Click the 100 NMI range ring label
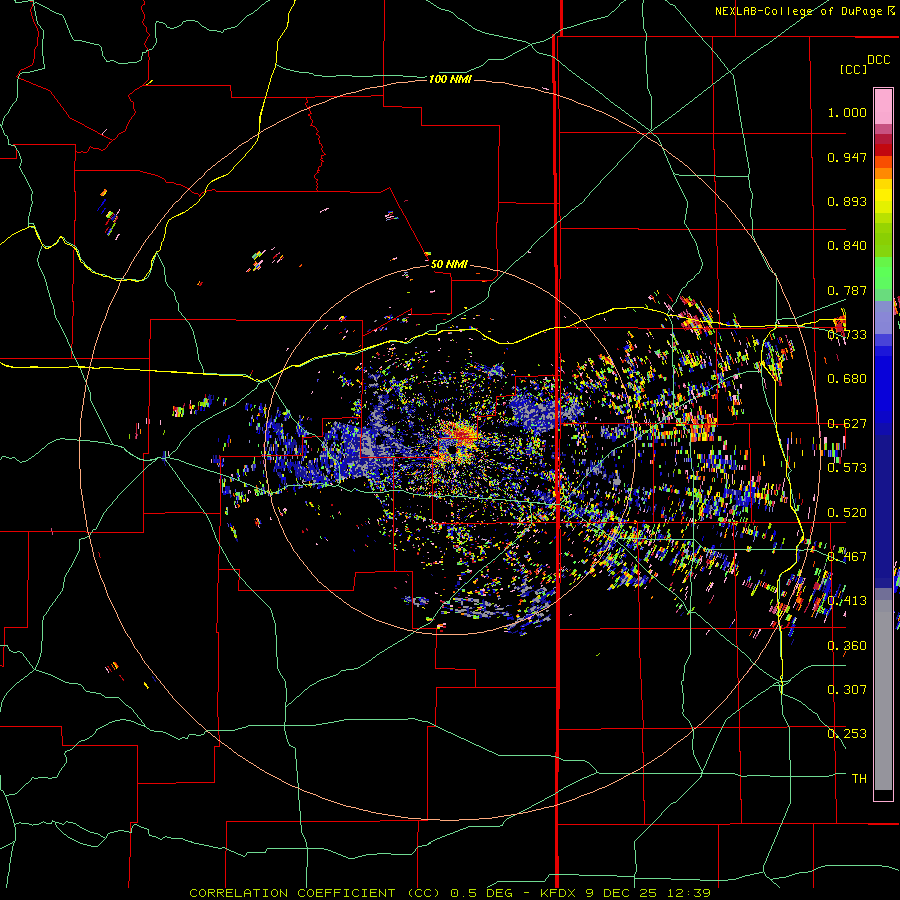 pyautogui.click(x=450, y=79)
